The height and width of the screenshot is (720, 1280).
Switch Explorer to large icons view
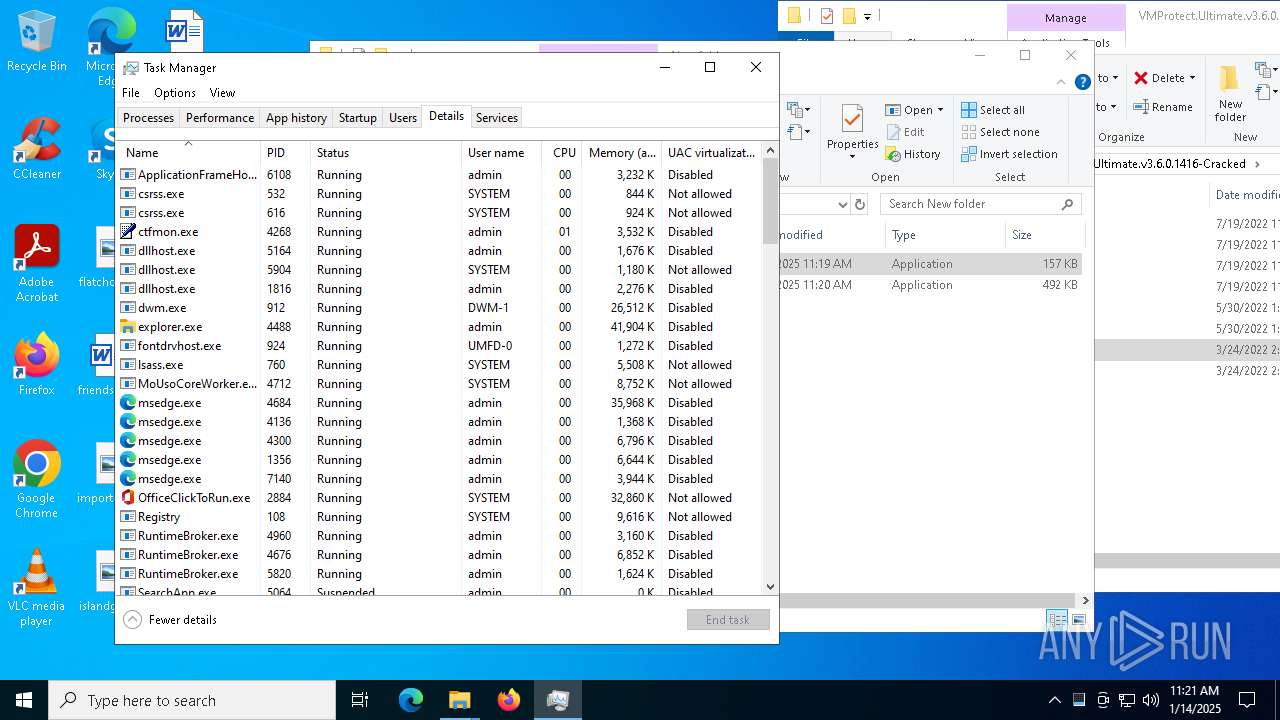[1078, 620]
